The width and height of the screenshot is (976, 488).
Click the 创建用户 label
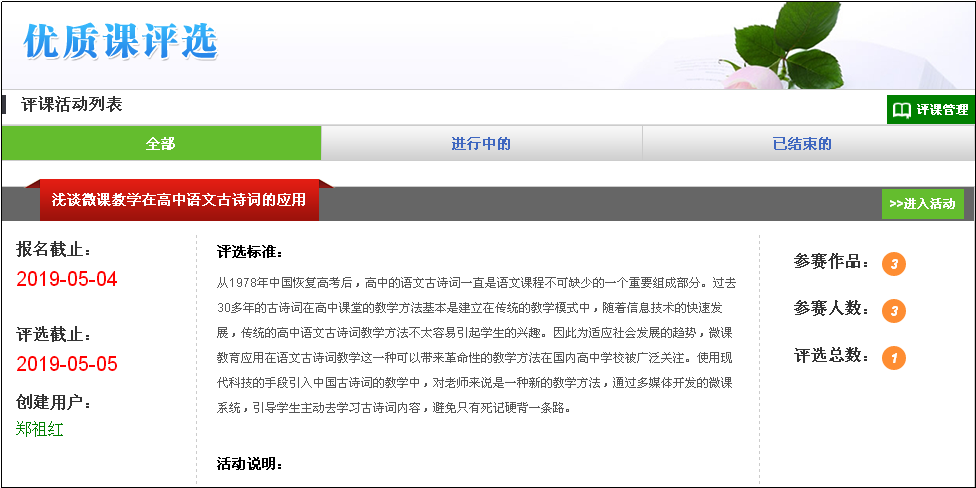[x=54, y=403]
